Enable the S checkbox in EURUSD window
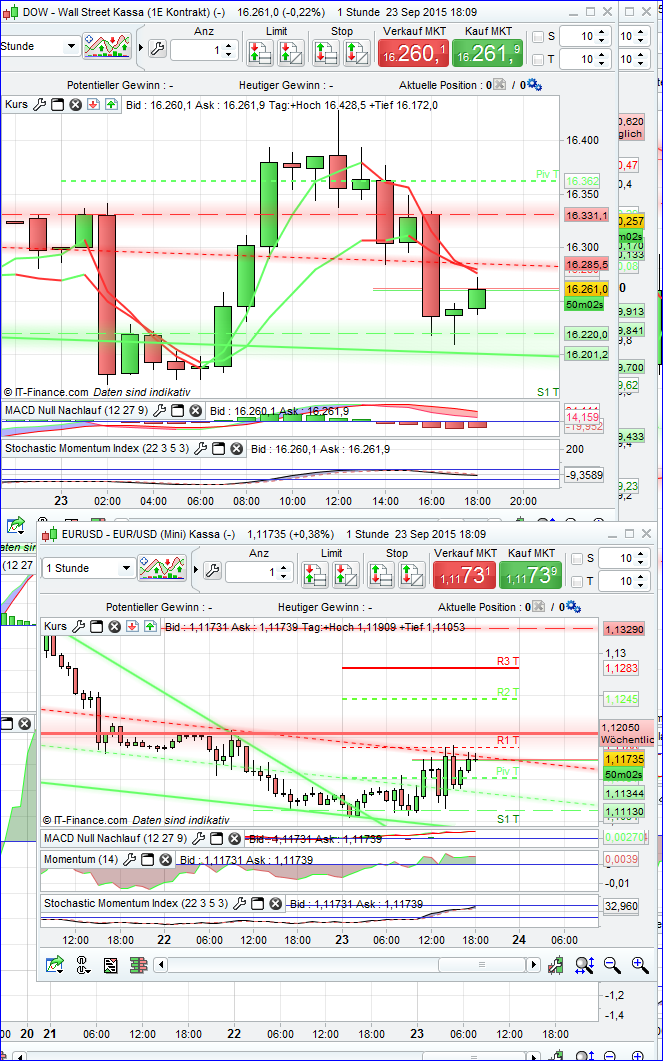 pyautogui.click(x=577, y=558)
